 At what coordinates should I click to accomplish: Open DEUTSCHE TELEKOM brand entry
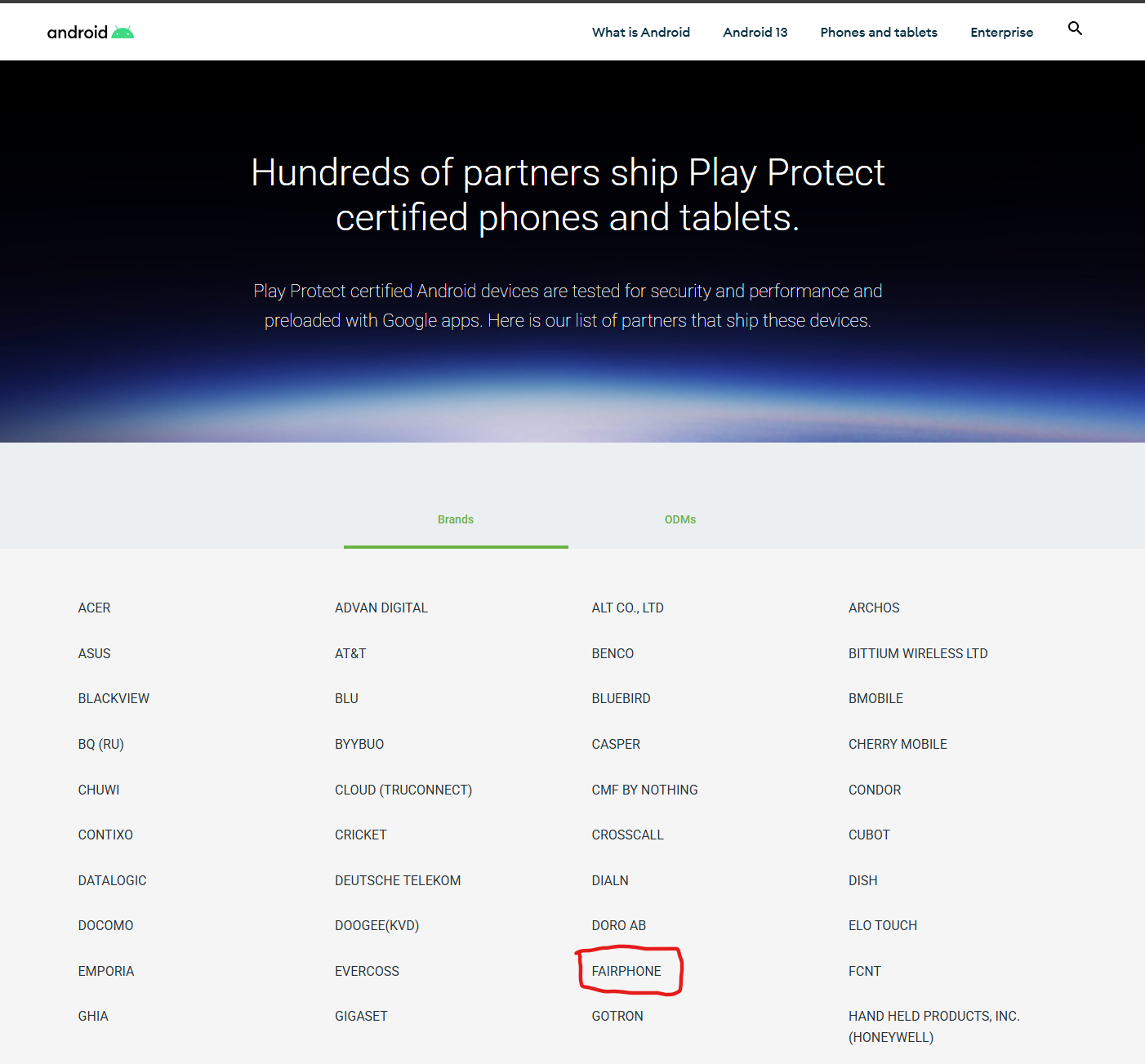[398, 880]
